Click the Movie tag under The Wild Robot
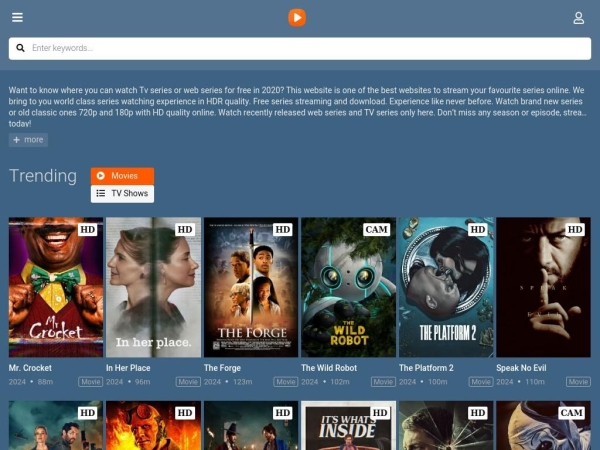The width and height of the screenshot is (600, 450). [x=383, y=382]
